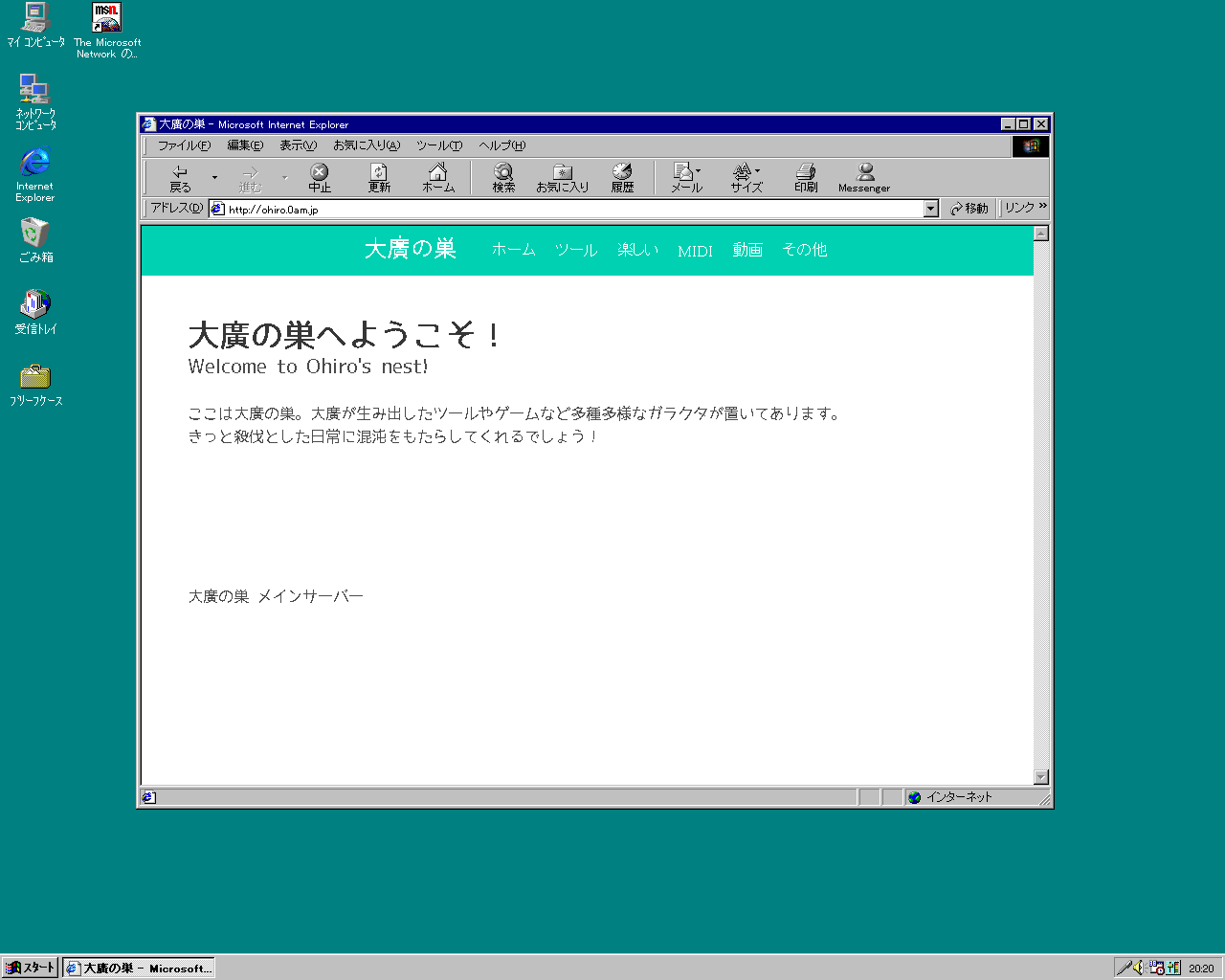The width and height of the screenshot is (1225, 980).
Task: Click the Back (戻る) toolbar icon
Action: 180,177
